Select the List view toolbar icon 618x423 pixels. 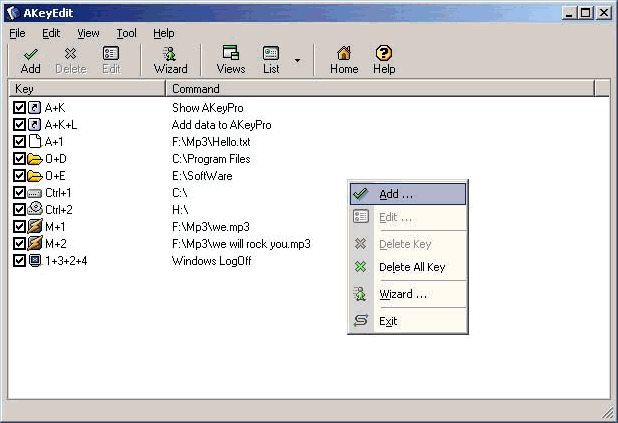click(271, 60)
